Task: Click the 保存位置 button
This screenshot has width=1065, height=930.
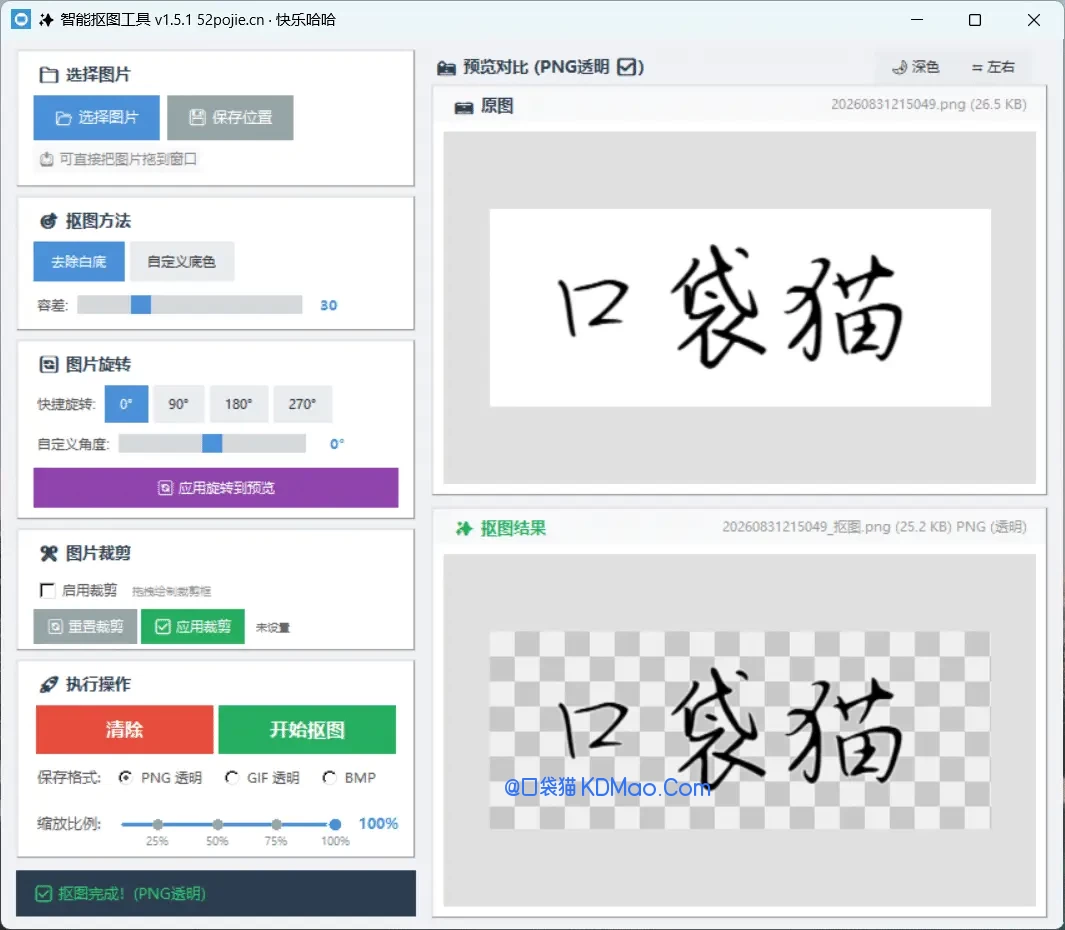Action: (x=230, y=118)
